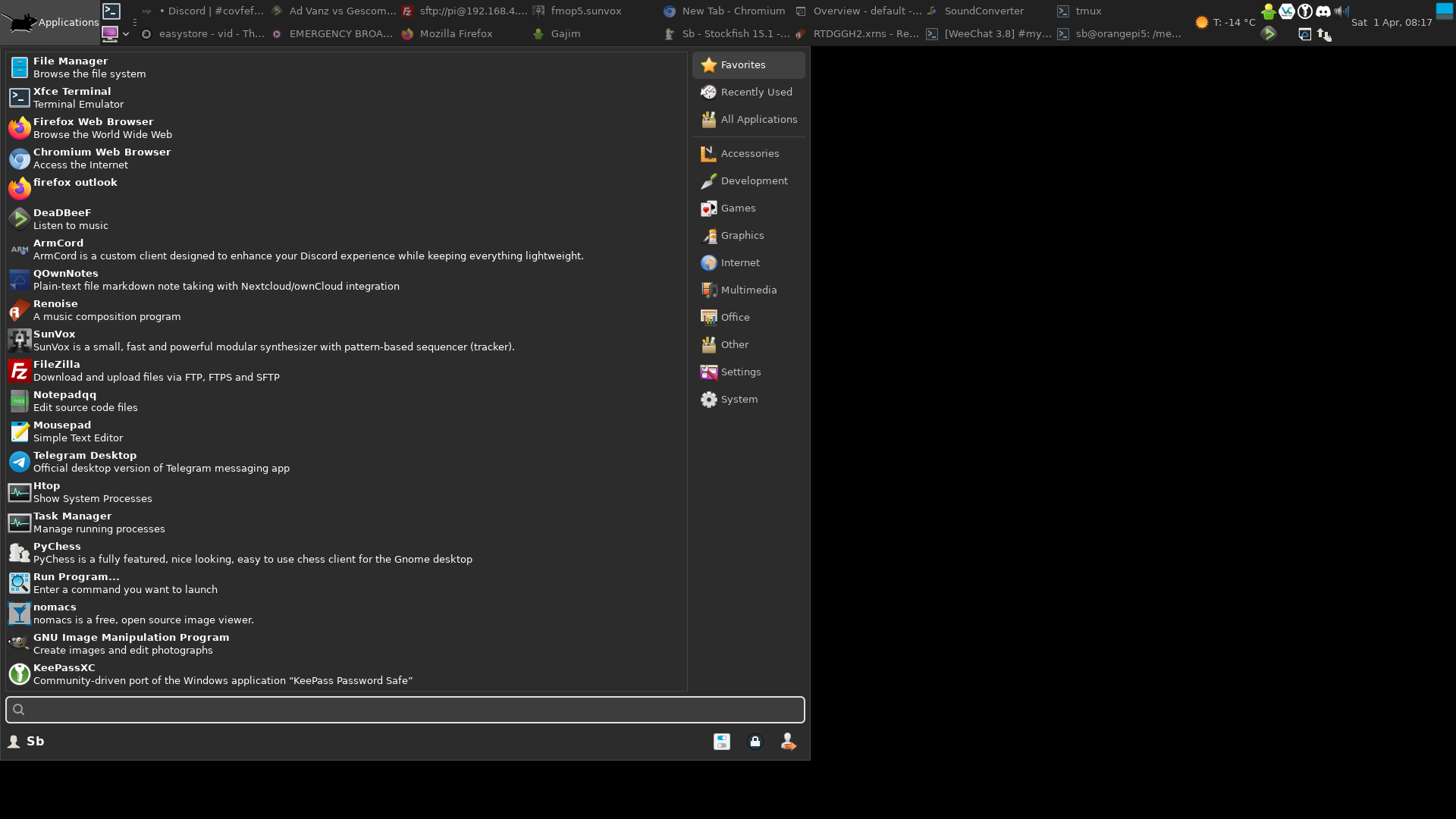The width and height of the screenshot is (1456, 819).
Task: Switch to fmop5.sunvox taskbar window
Action: (x=595, y=11)
